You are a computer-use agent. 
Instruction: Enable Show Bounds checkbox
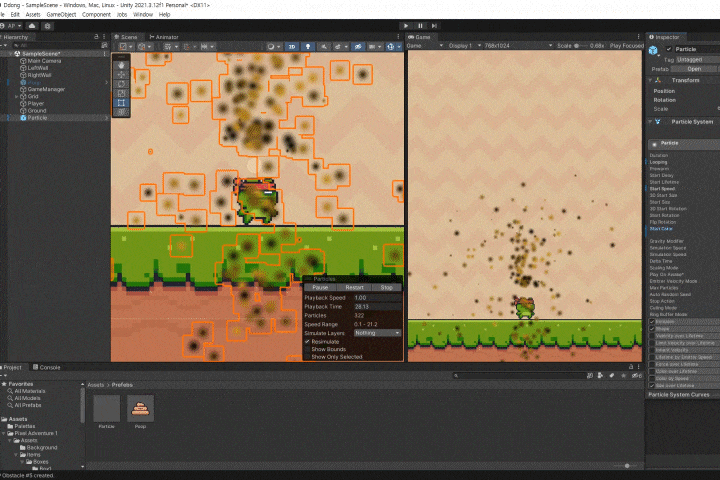click(307, 349)
